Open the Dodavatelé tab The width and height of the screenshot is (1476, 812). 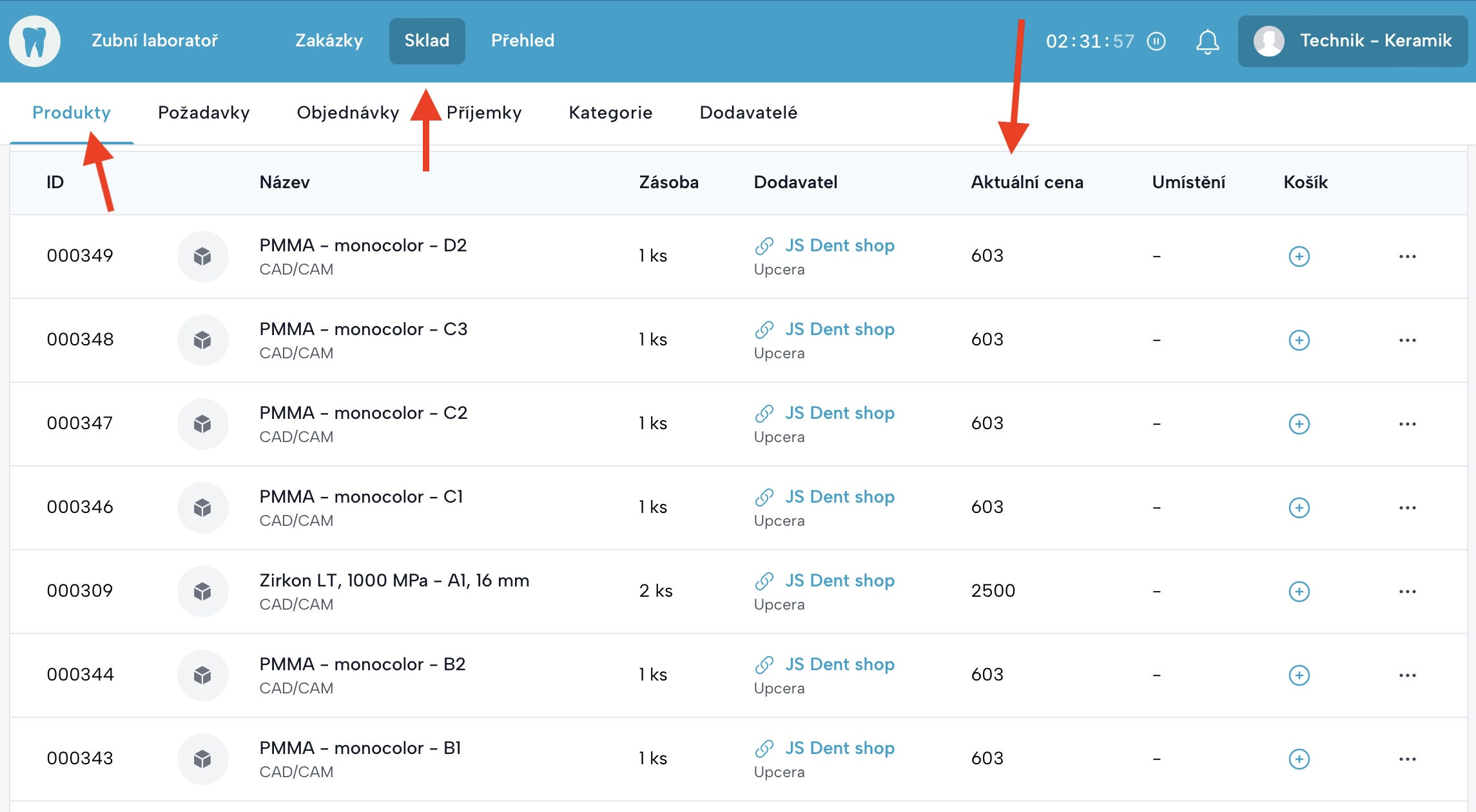pos(748,113)
